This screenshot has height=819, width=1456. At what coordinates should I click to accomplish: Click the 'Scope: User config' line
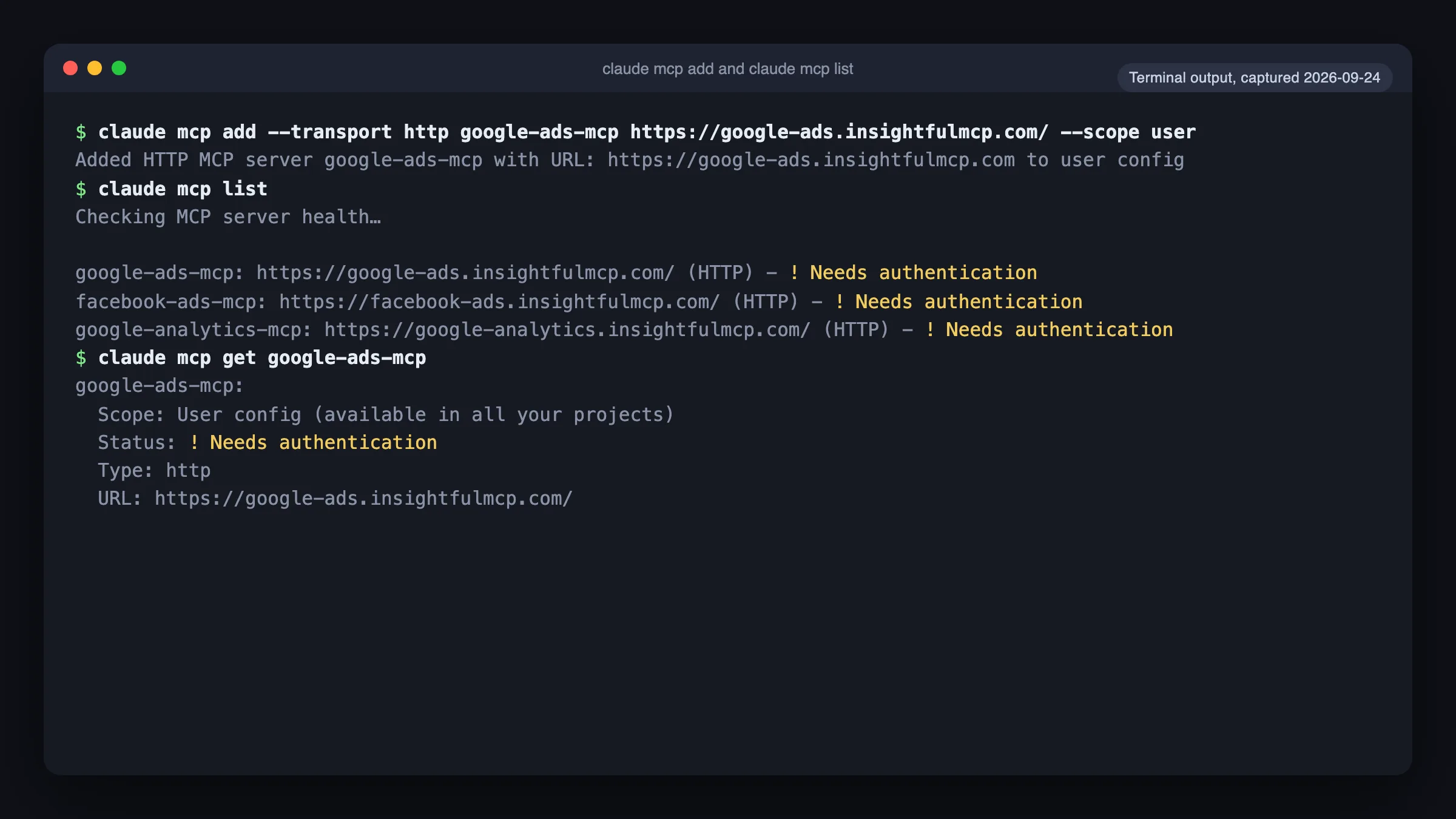(386, 414)
